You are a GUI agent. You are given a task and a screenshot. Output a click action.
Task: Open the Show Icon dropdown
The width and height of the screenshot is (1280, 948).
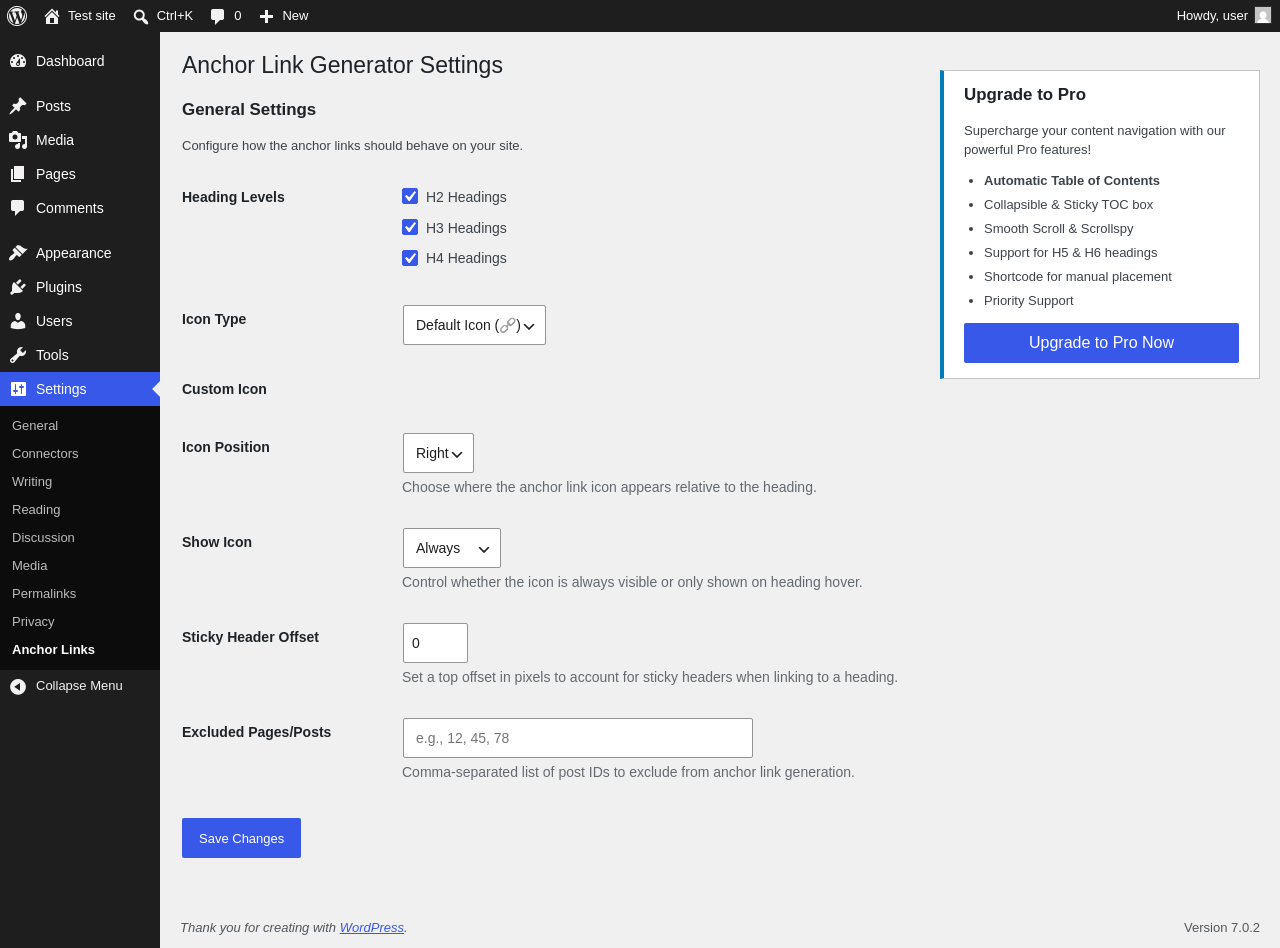click(452, 548)
